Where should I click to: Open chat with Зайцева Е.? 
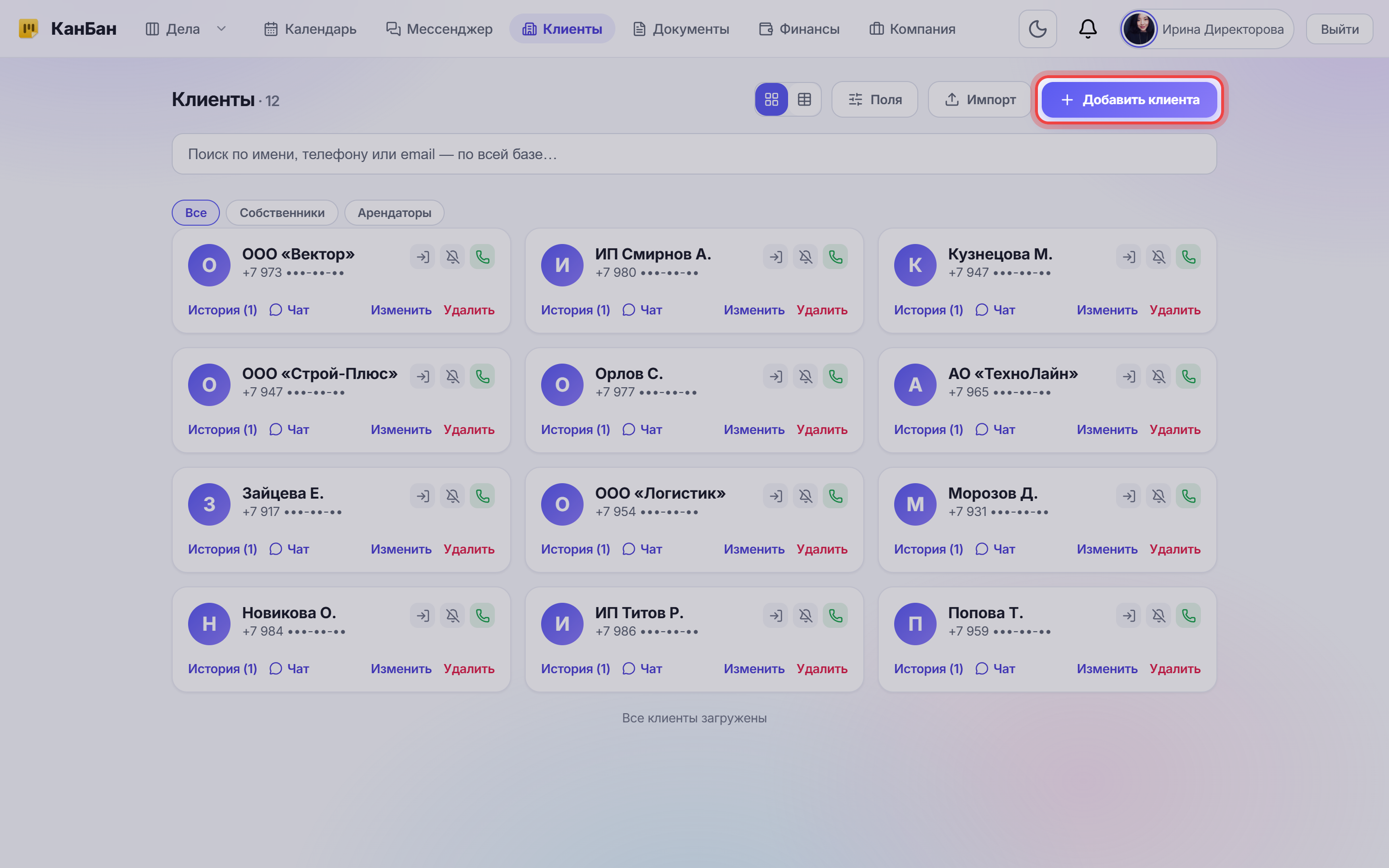[289, 549]
